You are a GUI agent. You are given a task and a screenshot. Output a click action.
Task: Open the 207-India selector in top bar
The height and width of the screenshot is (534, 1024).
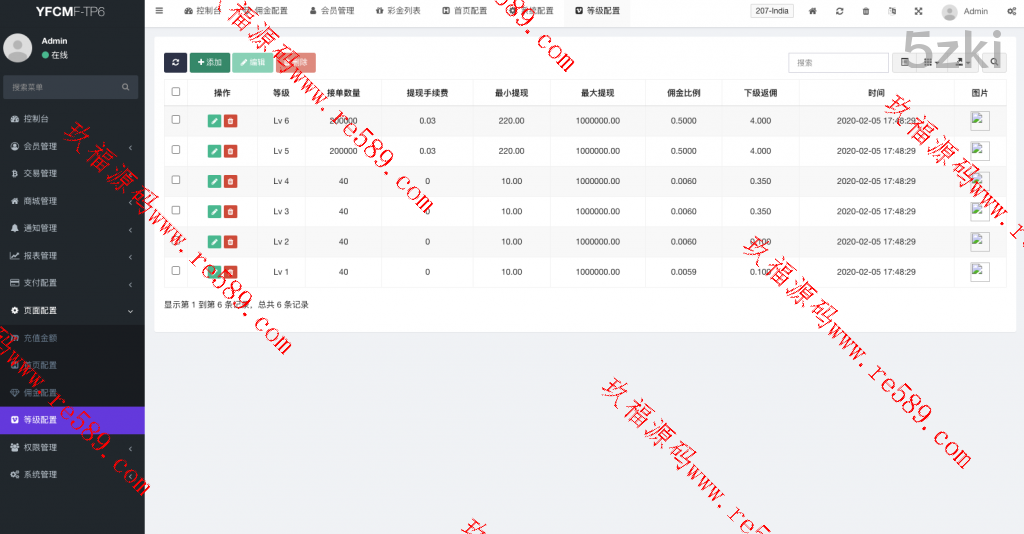point(770,12)
